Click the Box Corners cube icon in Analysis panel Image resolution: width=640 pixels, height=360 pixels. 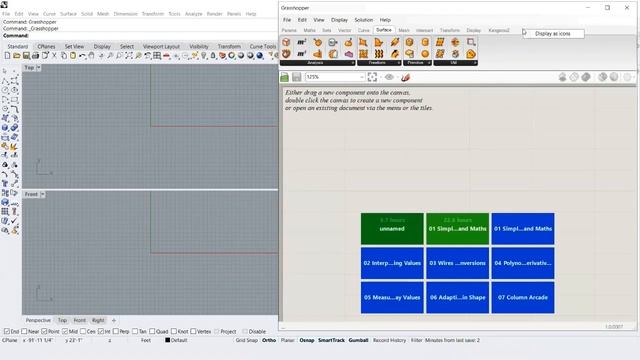click(x=286, y=42)
